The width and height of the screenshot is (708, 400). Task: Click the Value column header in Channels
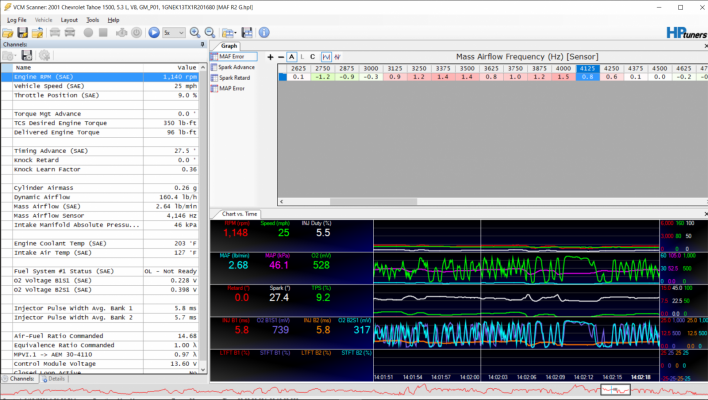pos(171,67)
